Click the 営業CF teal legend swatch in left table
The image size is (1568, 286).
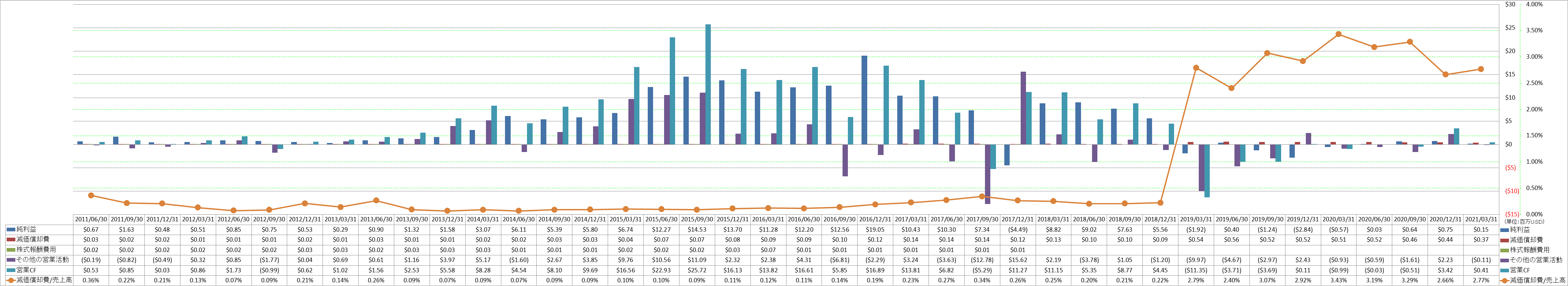[x=10, y=270]
